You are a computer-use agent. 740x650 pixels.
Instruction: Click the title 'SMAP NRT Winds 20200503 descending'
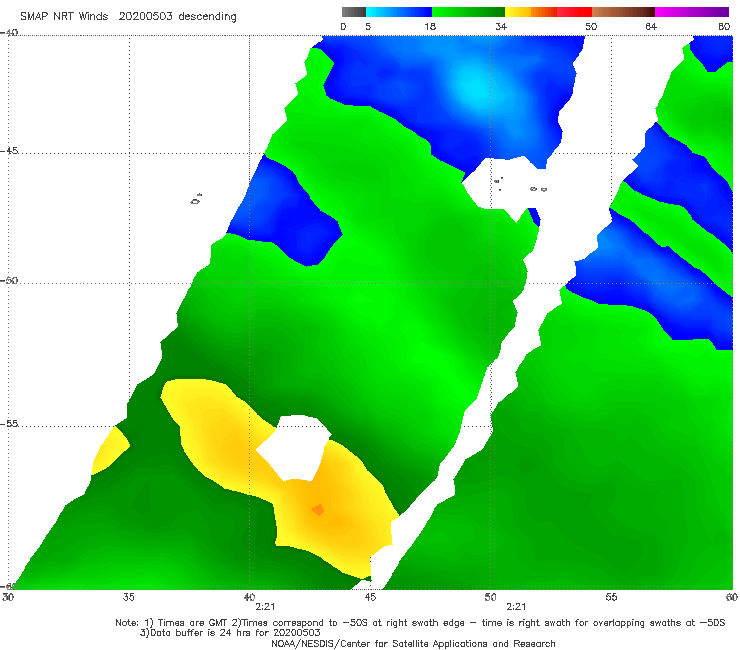coord(128,16)
